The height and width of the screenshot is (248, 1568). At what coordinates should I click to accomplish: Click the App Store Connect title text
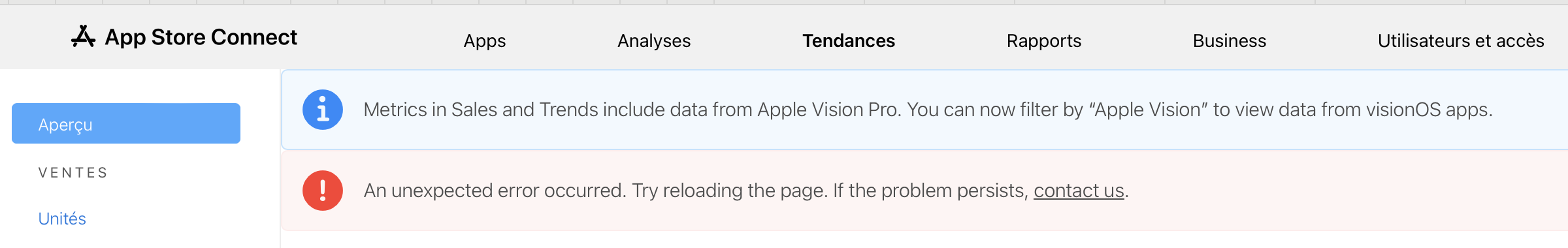[x=201, y=37]
